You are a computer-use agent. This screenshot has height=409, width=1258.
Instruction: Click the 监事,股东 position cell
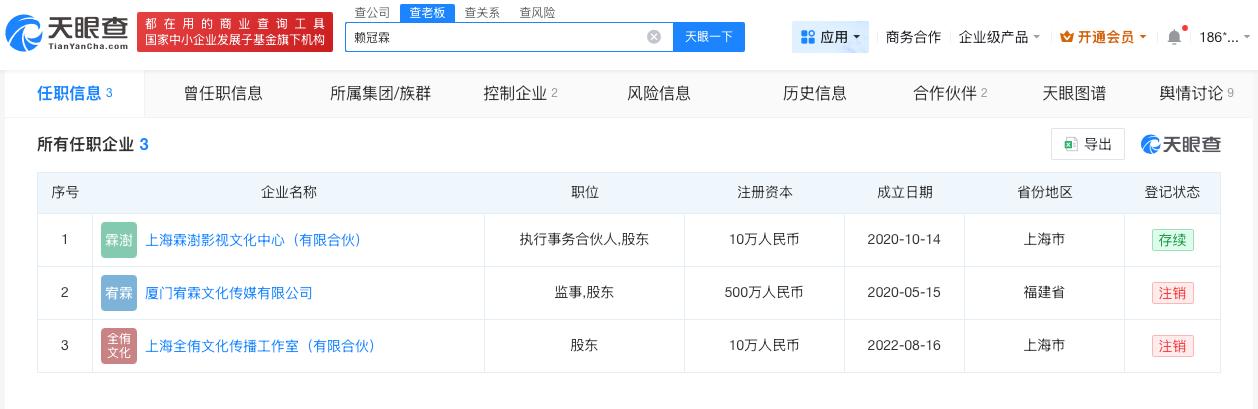point(585,293)
